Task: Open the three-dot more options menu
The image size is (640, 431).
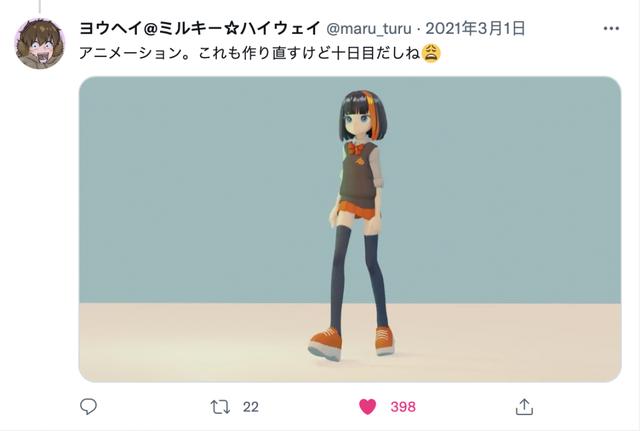Action: (611, 29)
